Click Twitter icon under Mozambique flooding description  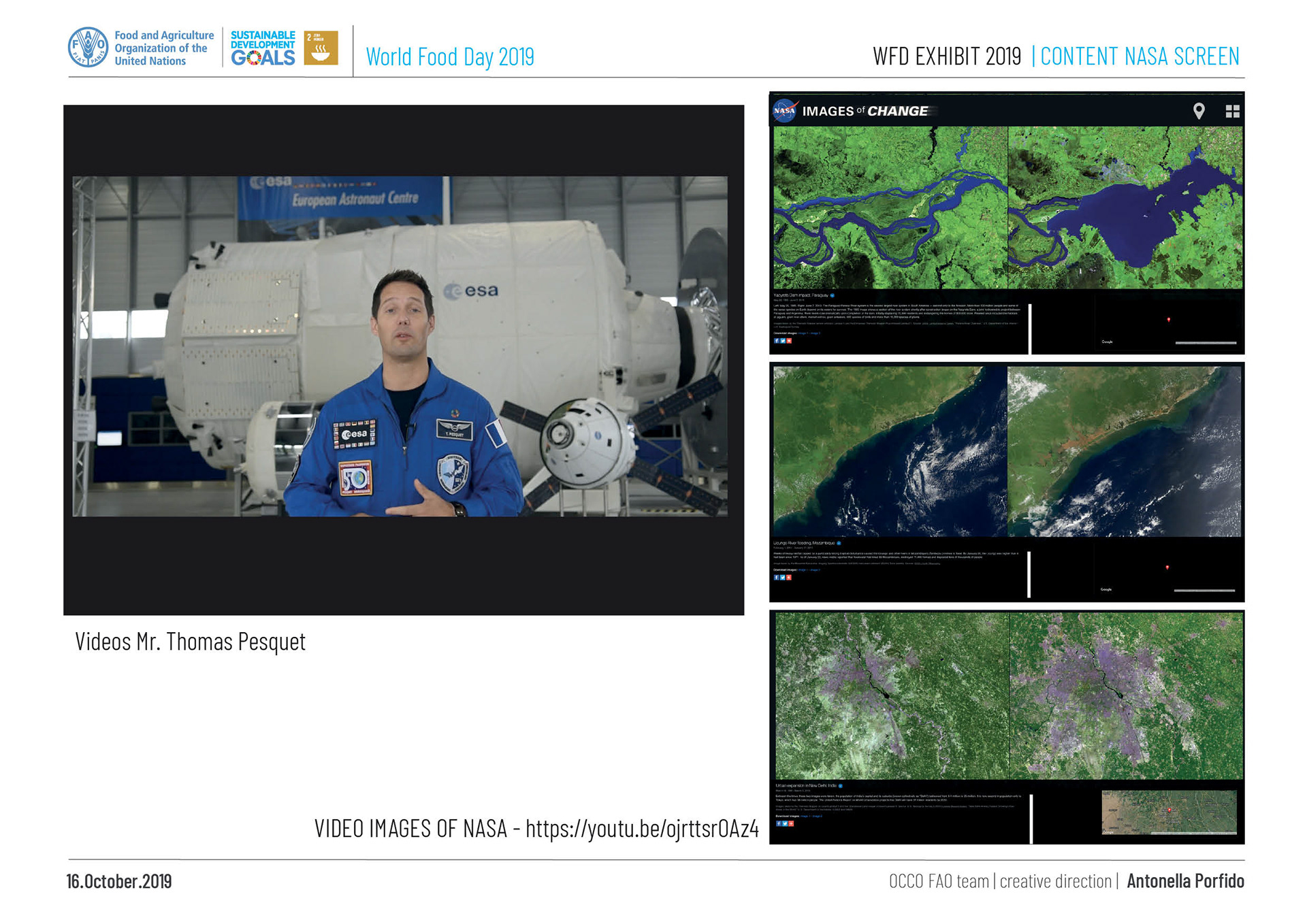783,577
